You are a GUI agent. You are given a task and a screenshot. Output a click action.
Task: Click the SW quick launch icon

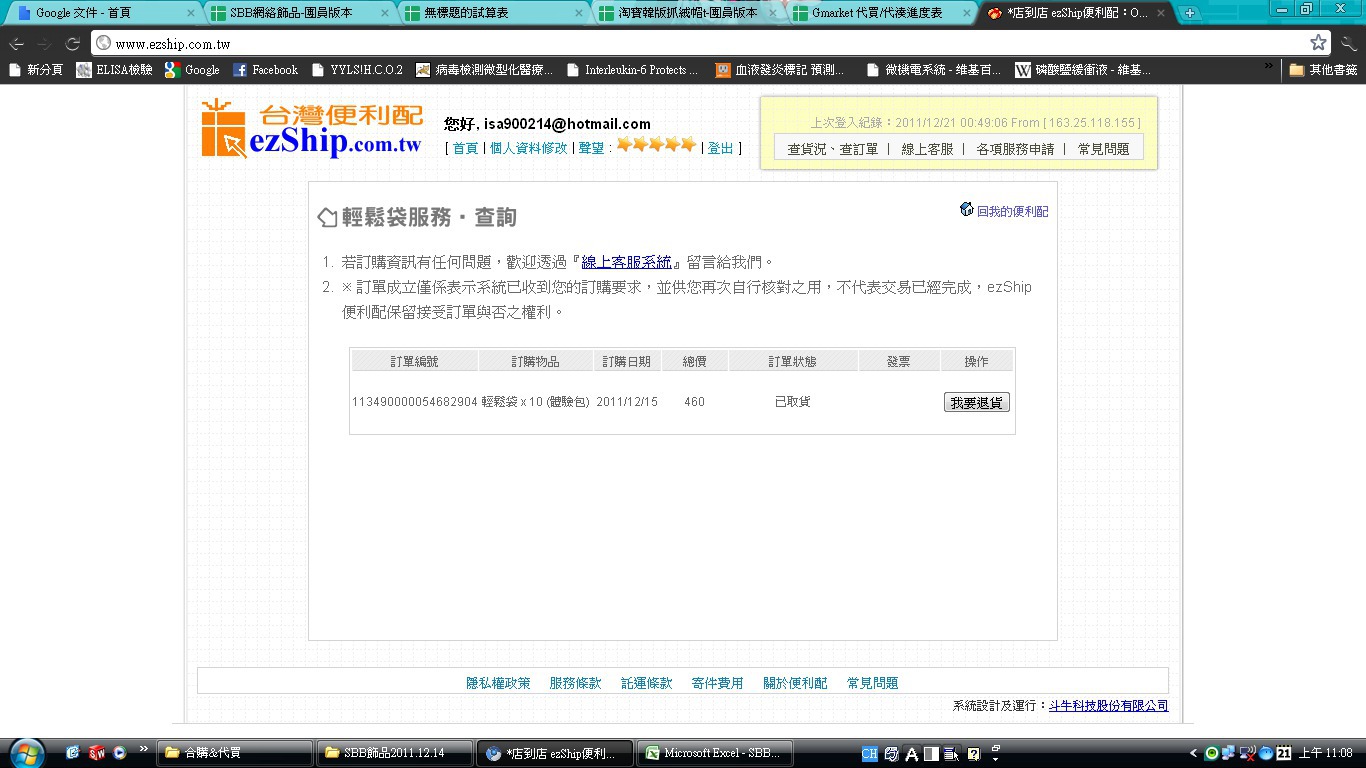click(97, 752)
